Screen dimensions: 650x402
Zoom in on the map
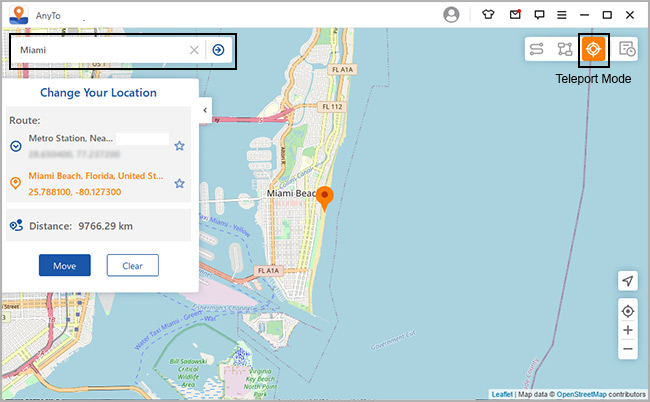[x=627, y=330]
